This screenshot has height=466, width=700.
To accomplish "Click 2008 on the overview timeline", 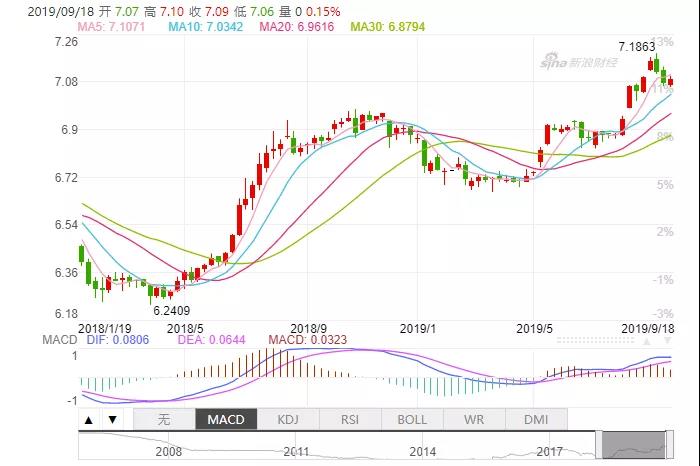I will pos(166,452).
